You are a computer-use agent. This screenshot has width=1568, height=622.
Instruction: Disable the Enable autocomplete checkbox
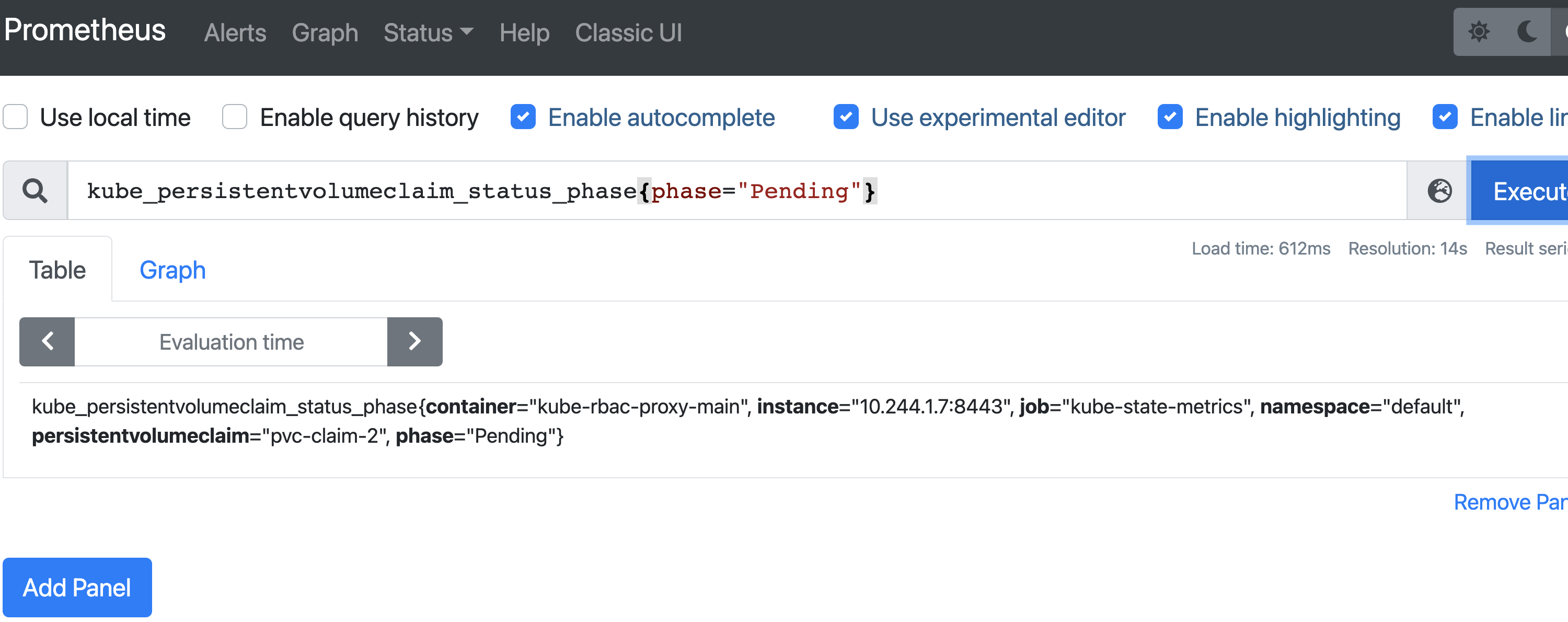click(523, 117)
